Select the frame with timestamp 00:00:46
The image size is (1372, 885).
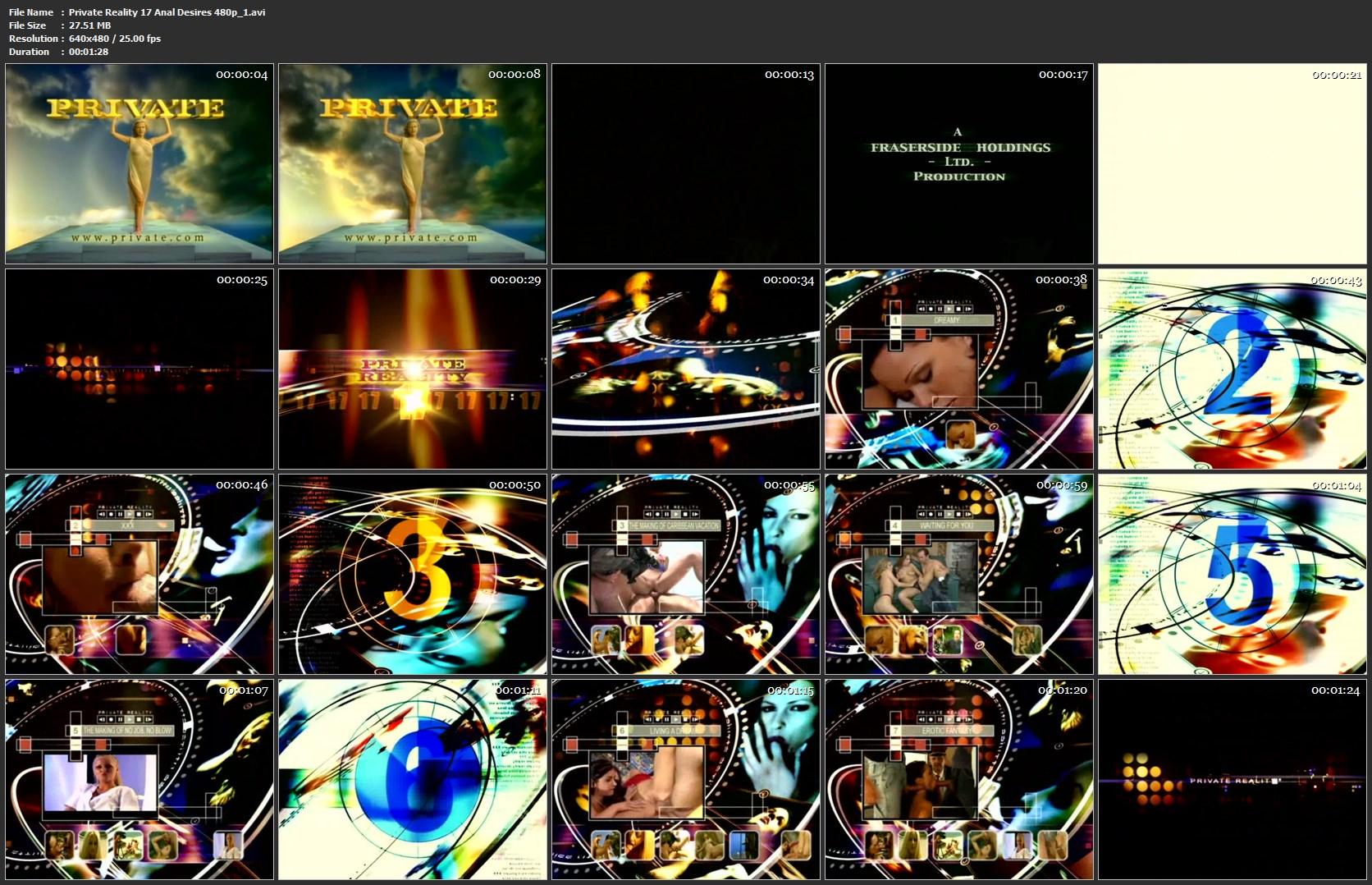pos(139,575)
